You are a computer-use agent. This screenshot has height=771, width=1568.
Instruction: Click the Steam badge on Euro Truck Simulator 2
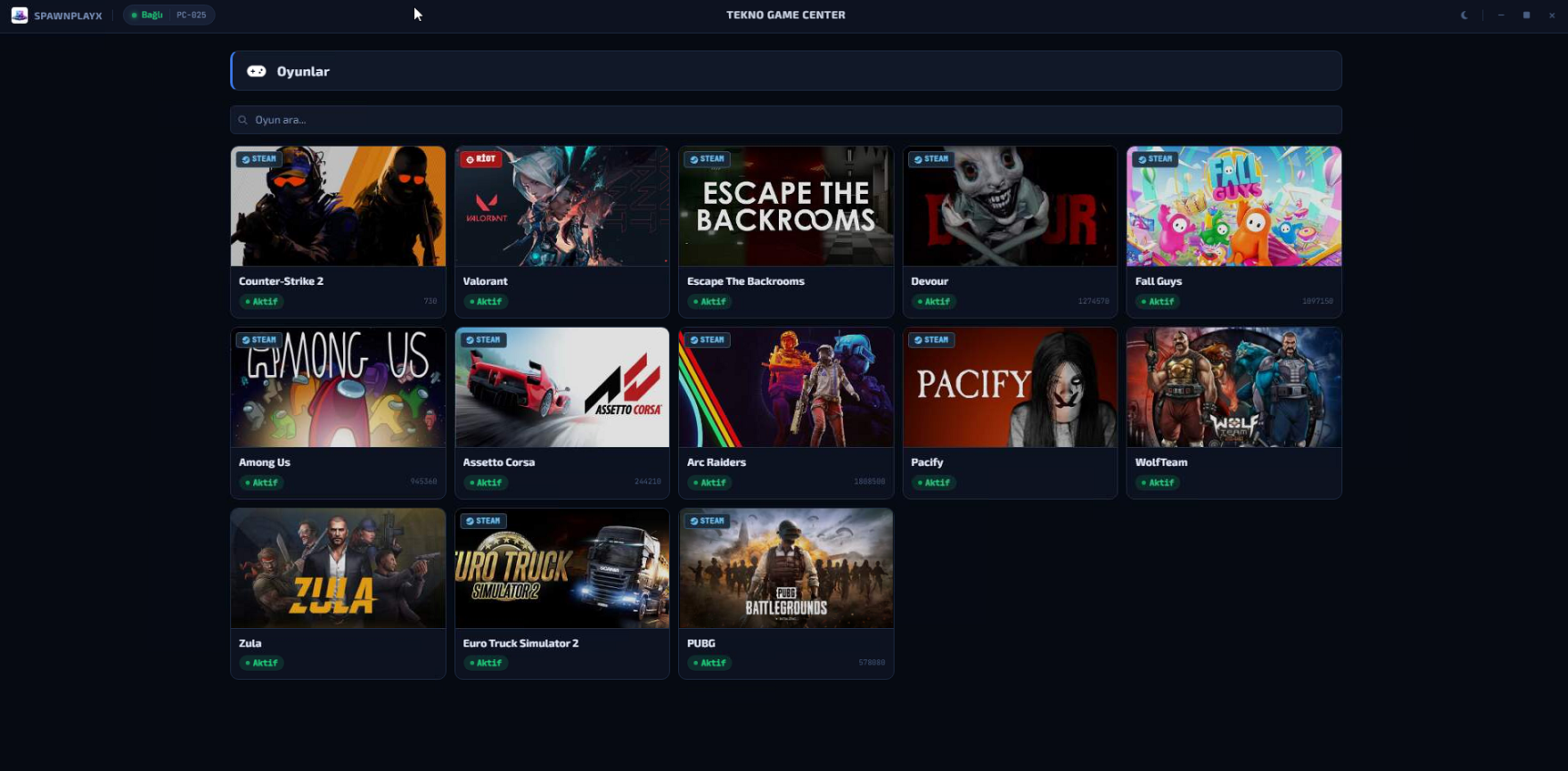coord(483,522)
